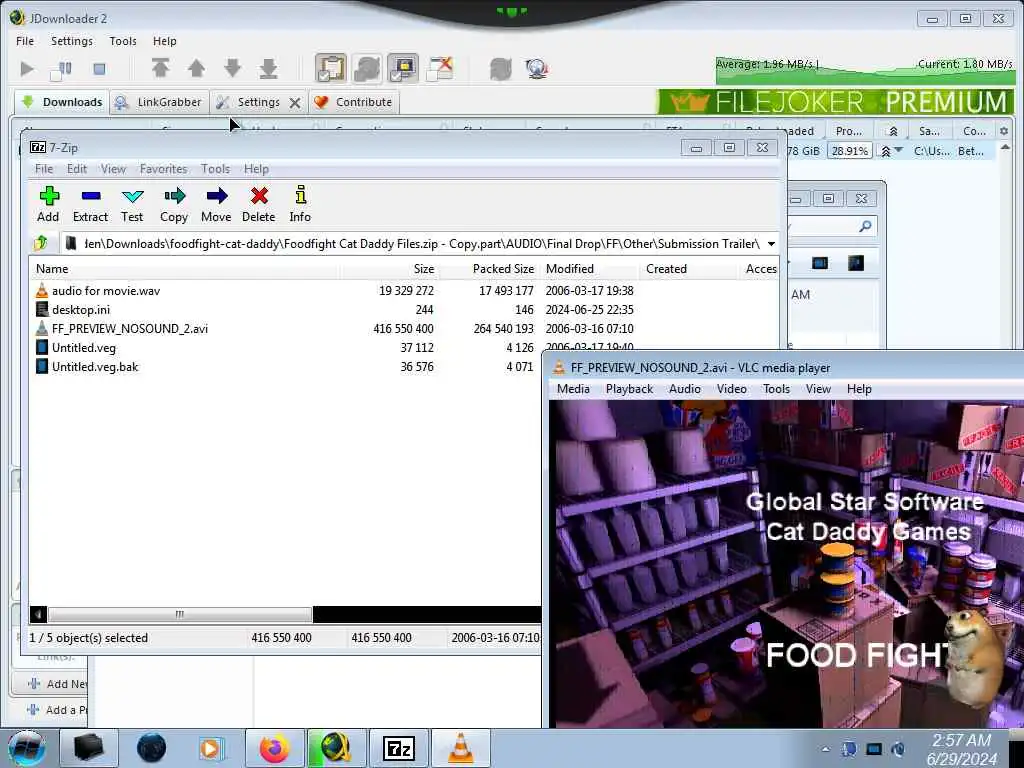Image resolution: width=1024 pixels, height=768 pixels.
Task: Toggle the monitor checkbox icon in JDownloader toolbar
Action: click(403, 68)
